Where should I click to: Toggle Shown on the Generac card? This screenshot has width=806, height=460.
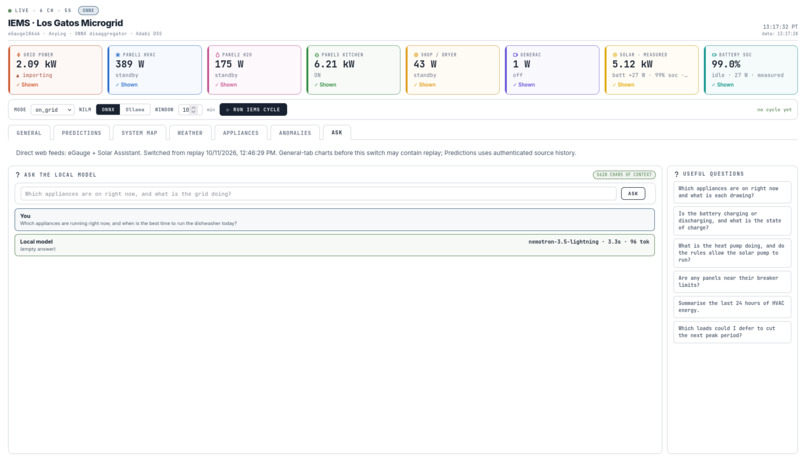click(524, 85)
